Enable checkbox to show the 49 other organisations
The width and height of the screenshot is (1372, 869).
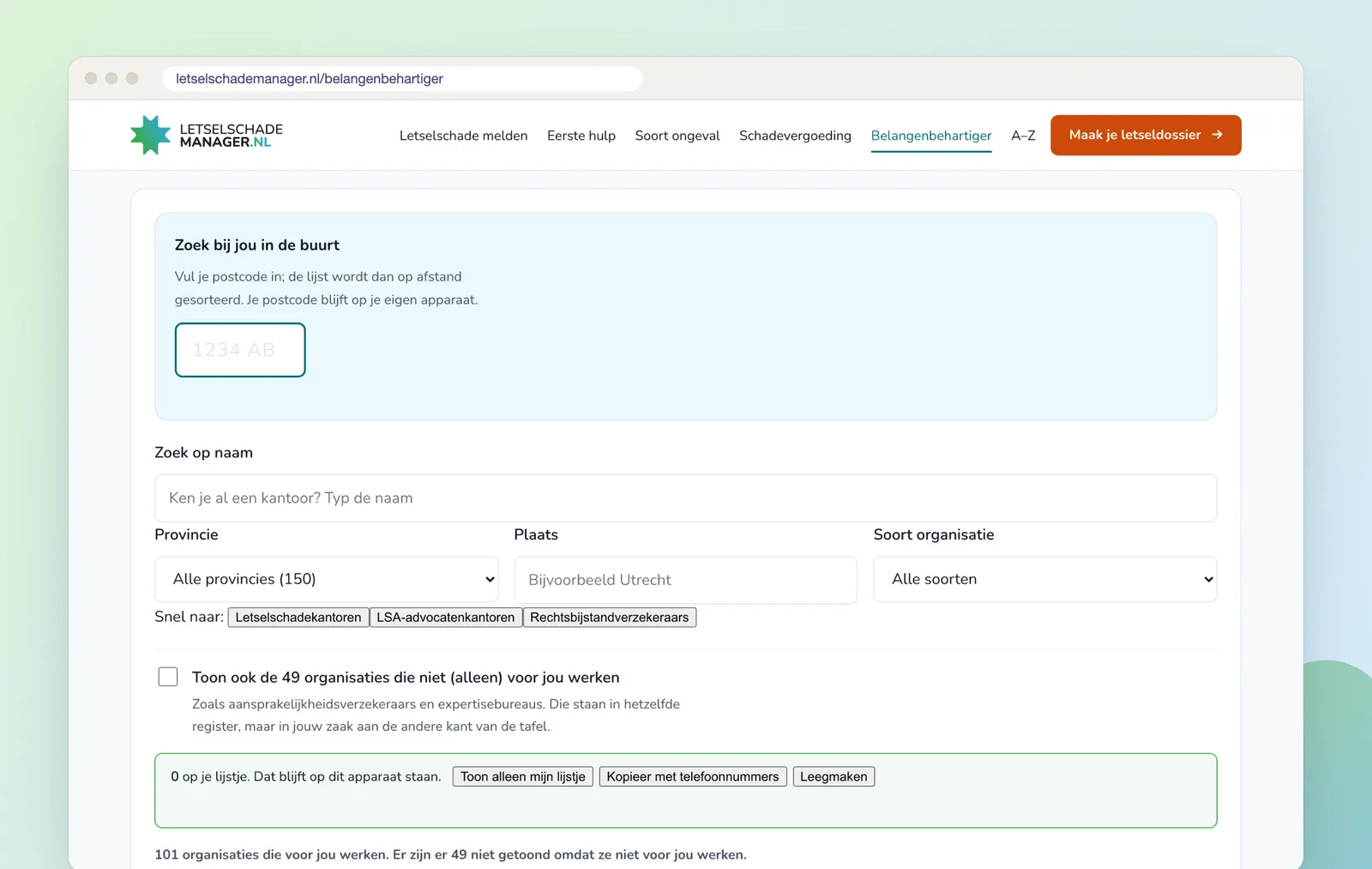(x=168, y=677)
